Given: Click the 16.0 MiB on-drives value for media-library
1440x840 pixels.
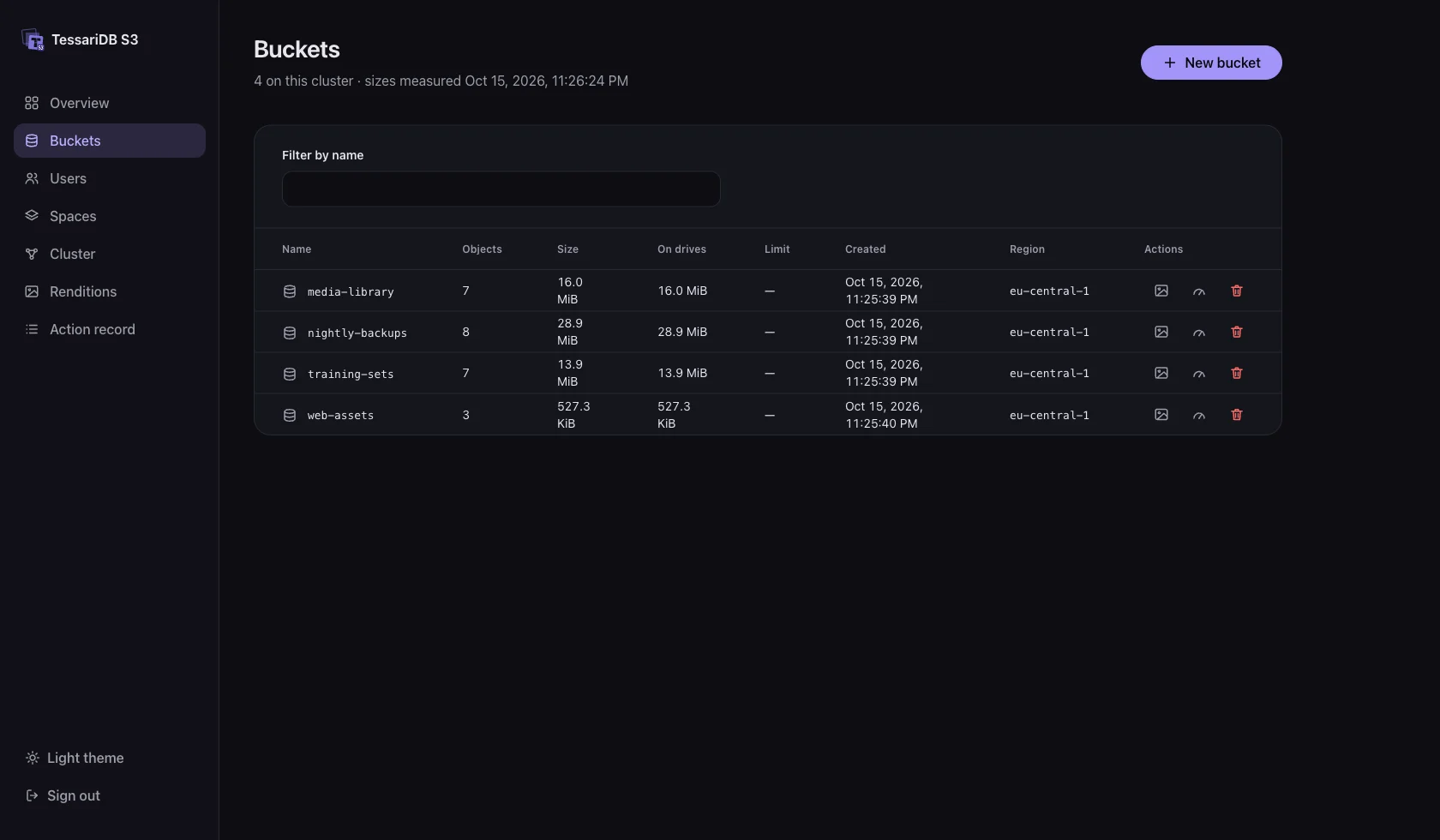Looking at the screenshot, I should [x=682, y=291].
